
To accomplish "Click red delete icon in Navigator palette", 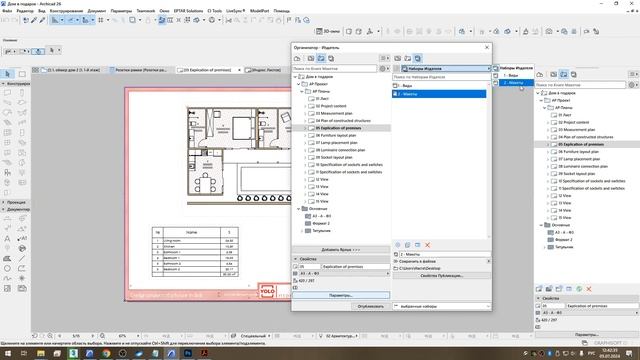I will click(x=589, y=289).
